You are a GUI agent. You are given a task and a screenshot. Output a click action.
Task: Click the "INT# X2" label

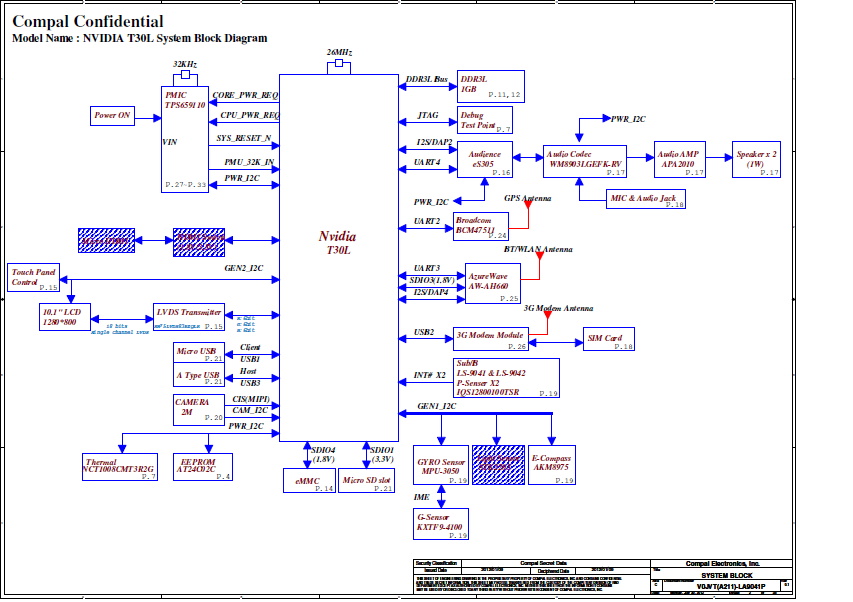pos(430,375)
